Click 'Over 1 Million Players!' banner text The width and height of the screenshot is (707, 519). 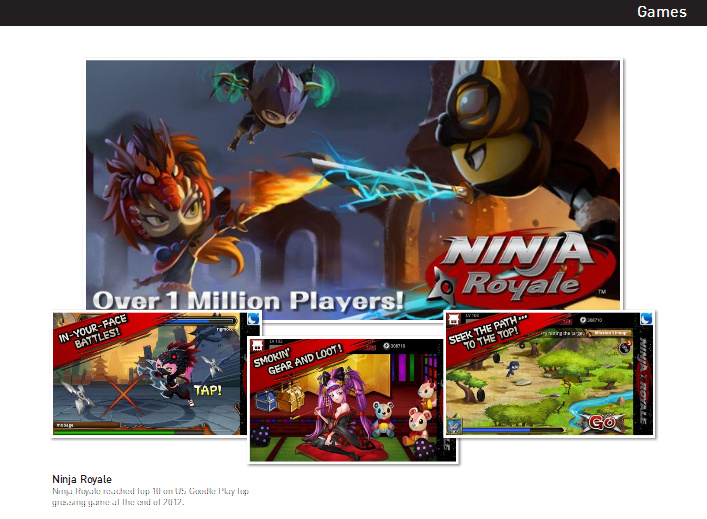coord(248,301)
